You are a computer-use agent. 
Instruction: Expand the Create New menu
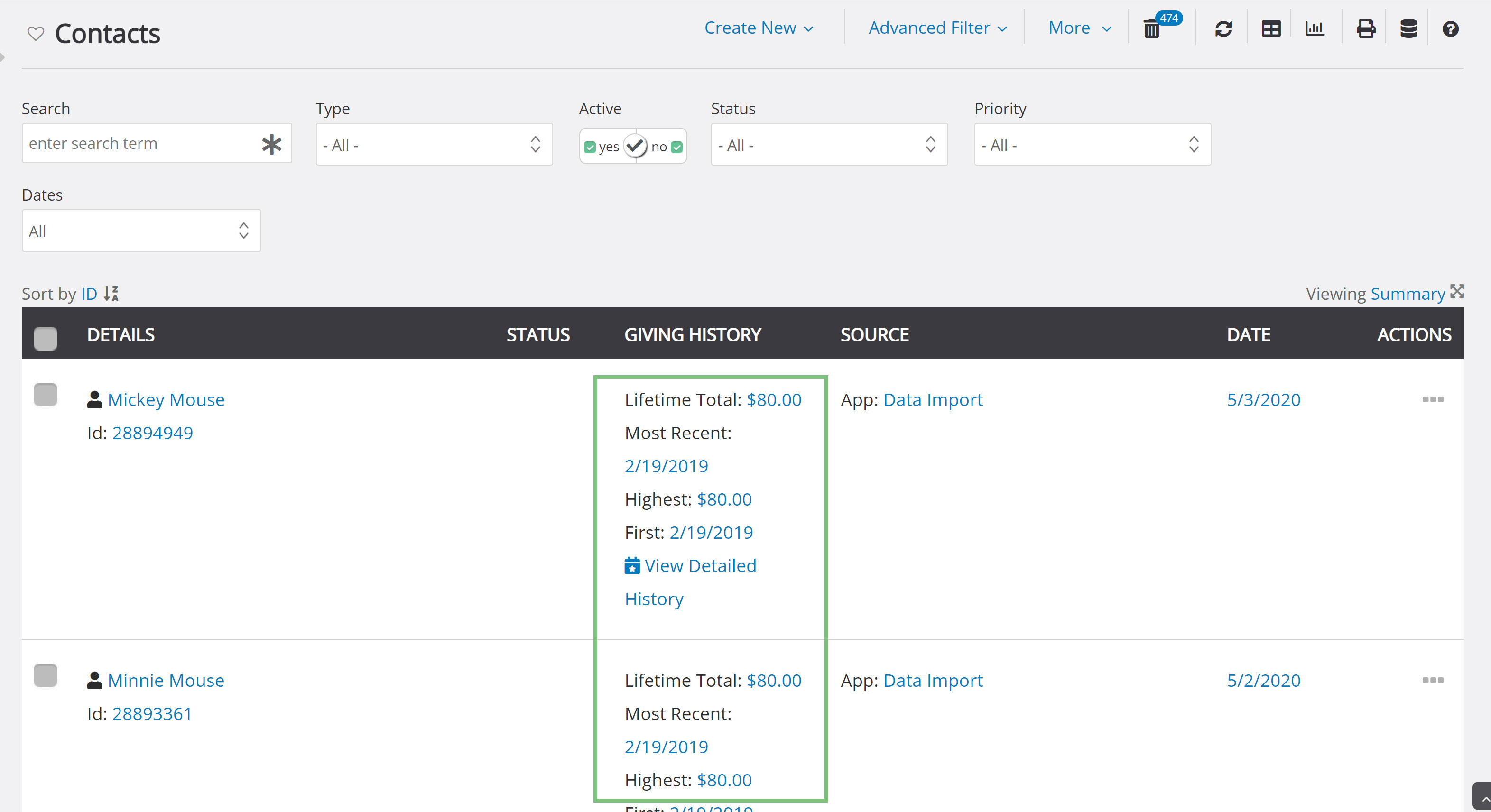click(759, 28)
